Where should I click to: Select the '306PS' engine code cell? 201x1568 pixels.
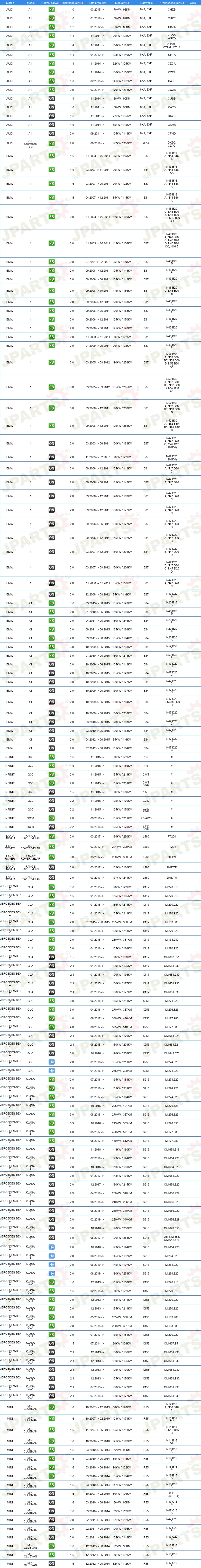point(172,857)
